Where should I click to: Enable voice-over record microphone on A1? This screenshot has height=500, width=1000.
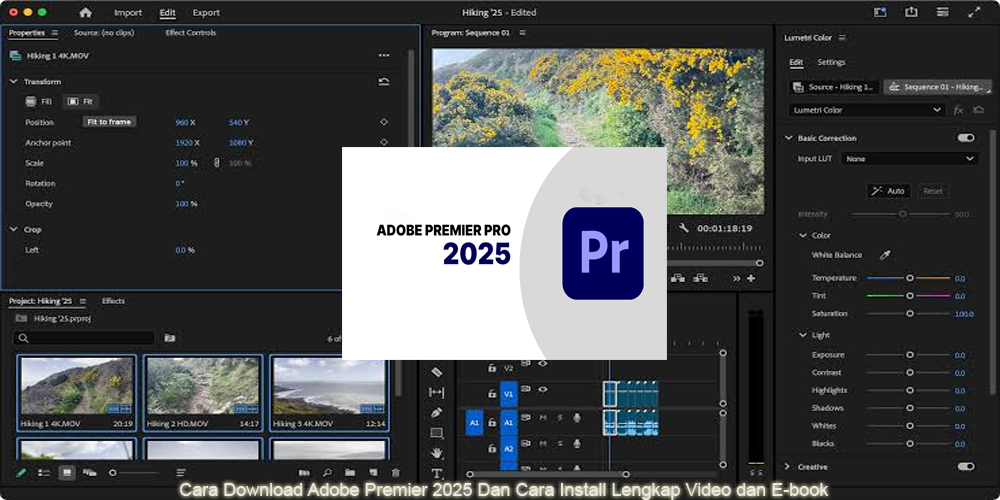pos(577,418)
